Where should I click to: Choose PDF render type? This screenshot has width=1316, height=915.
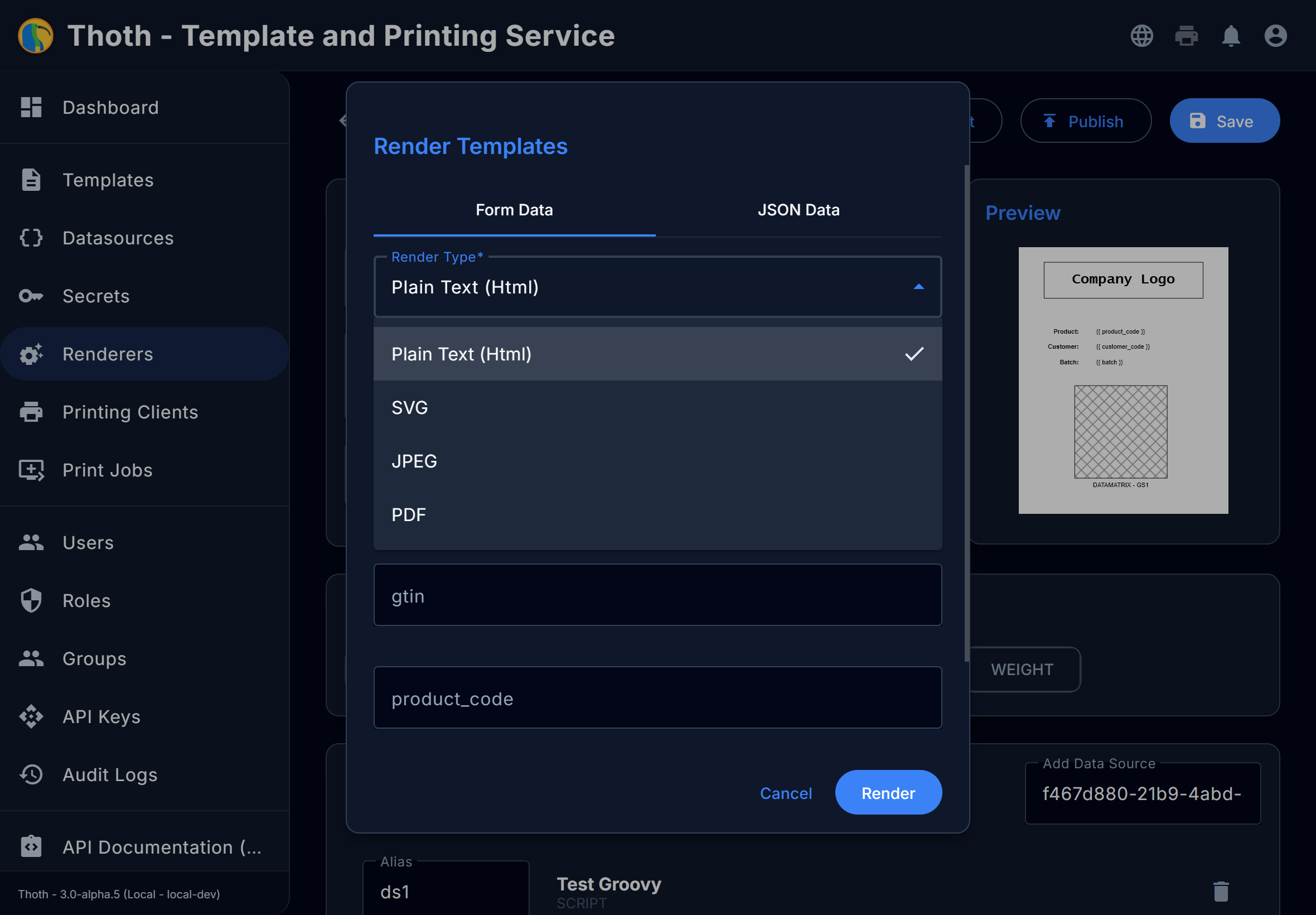(x=657, y=514)
